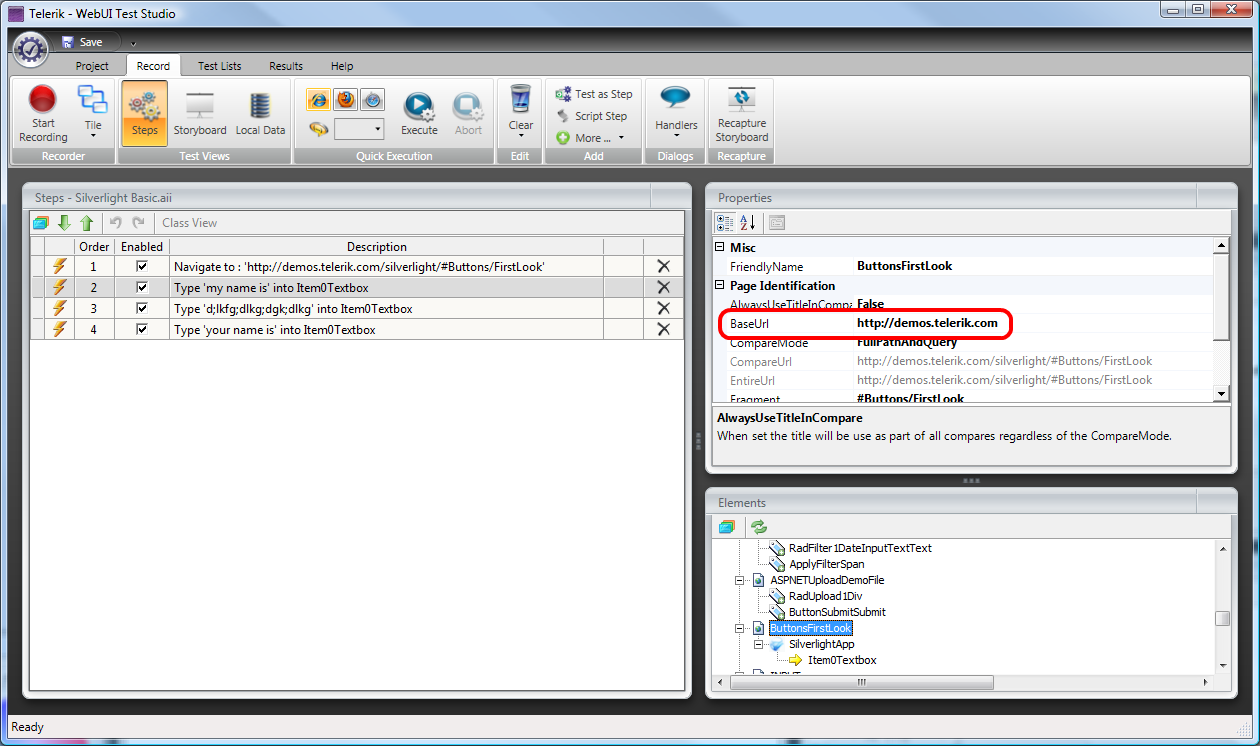
Task: Click the collapse-all icon in Steps toolbar
Action: (41, 223)
